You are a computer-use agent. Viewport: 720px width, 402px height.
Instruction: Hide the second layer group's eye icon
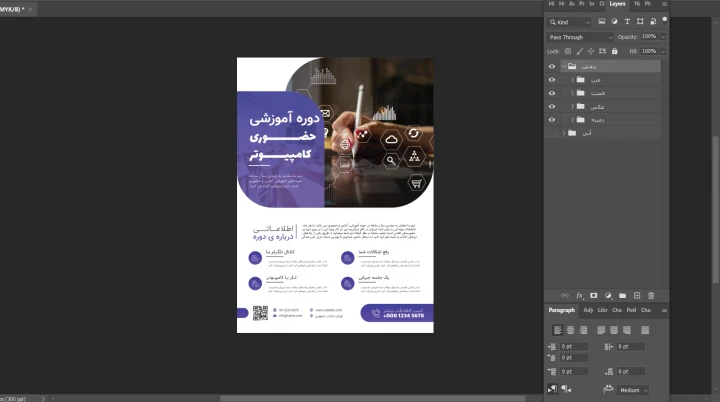551,80
